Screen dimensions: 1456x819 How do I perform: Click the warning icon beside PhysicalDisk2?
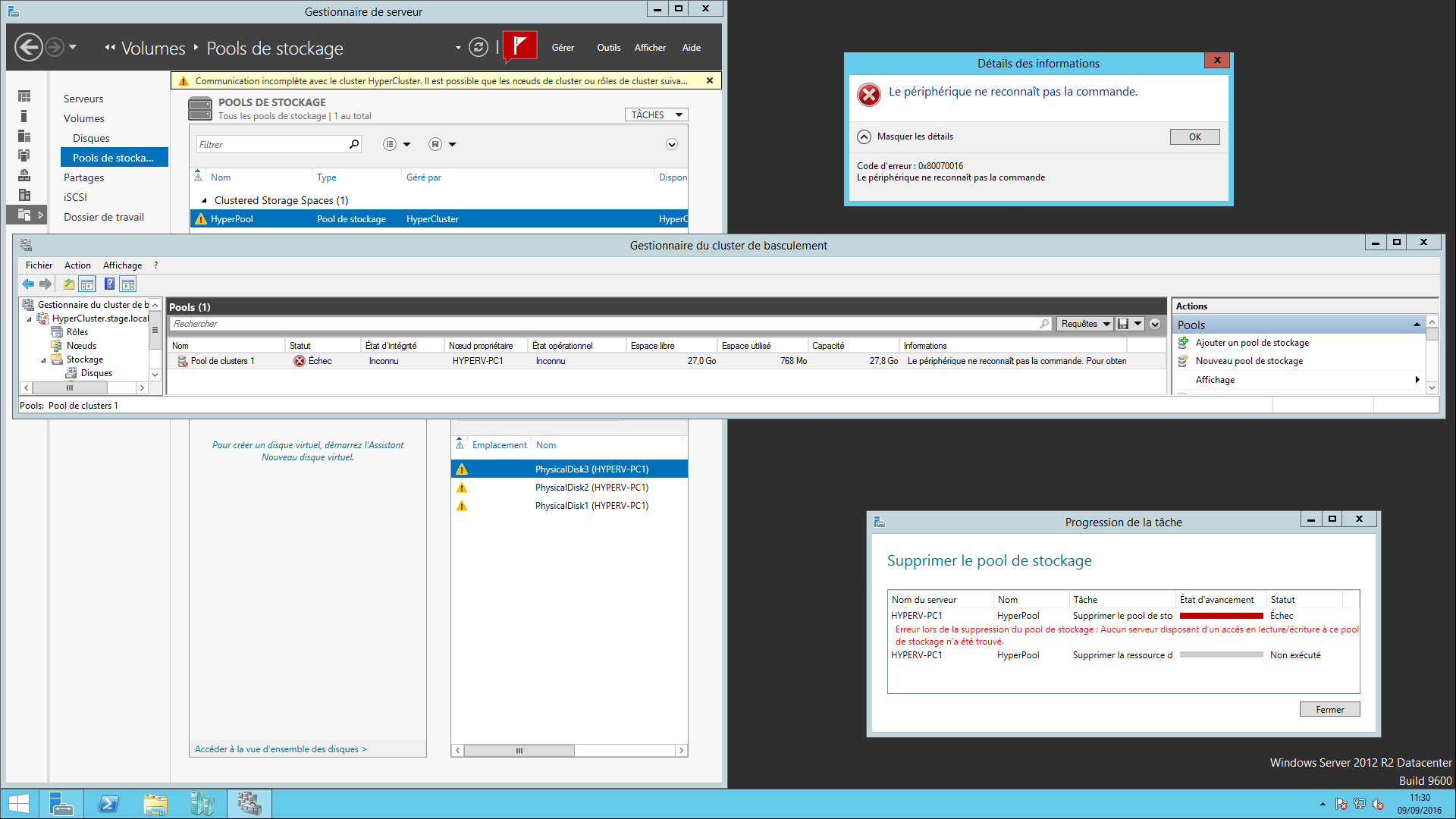coord(462,488)
